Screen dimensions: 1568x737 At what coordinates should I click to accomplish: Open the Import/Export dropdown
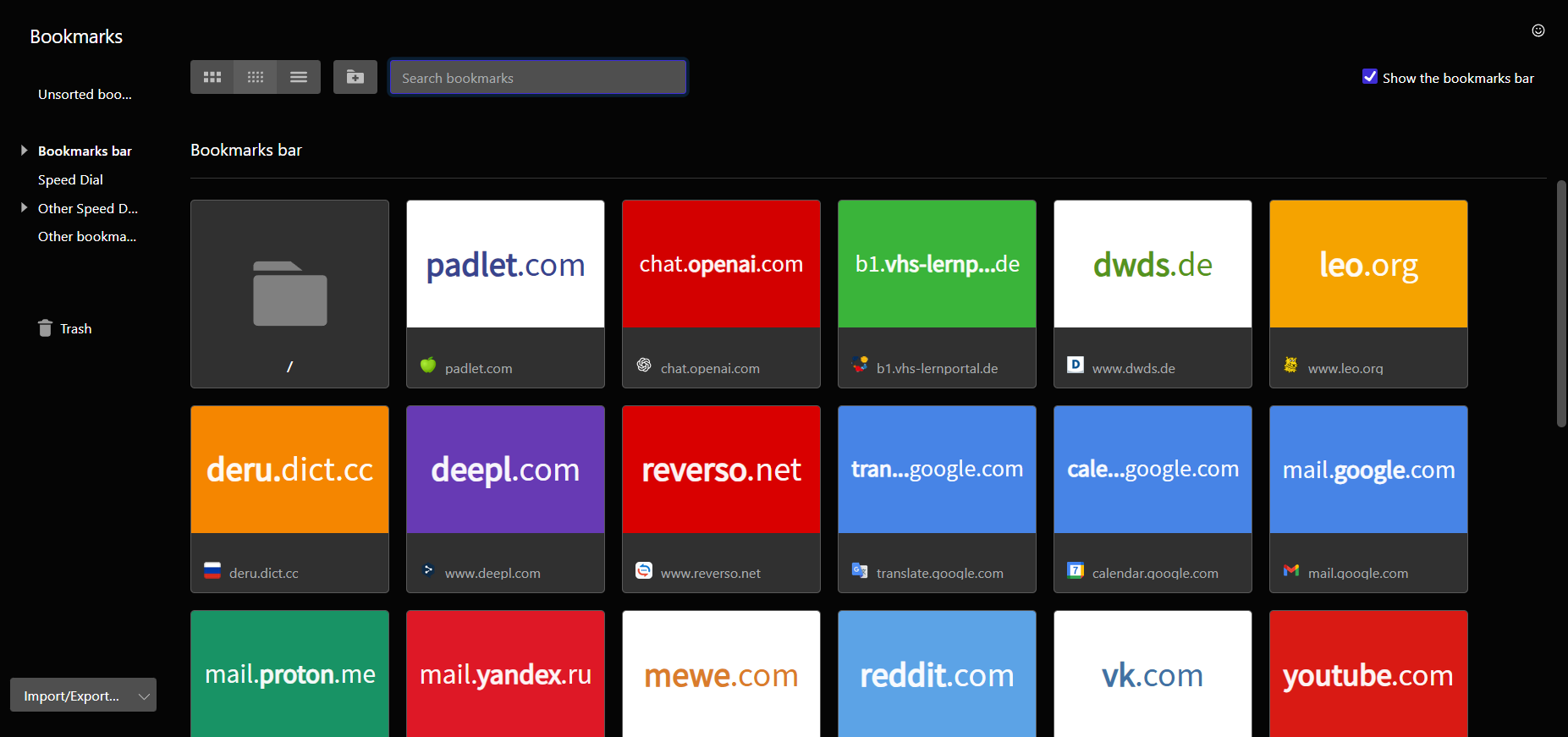click(83, 696)
